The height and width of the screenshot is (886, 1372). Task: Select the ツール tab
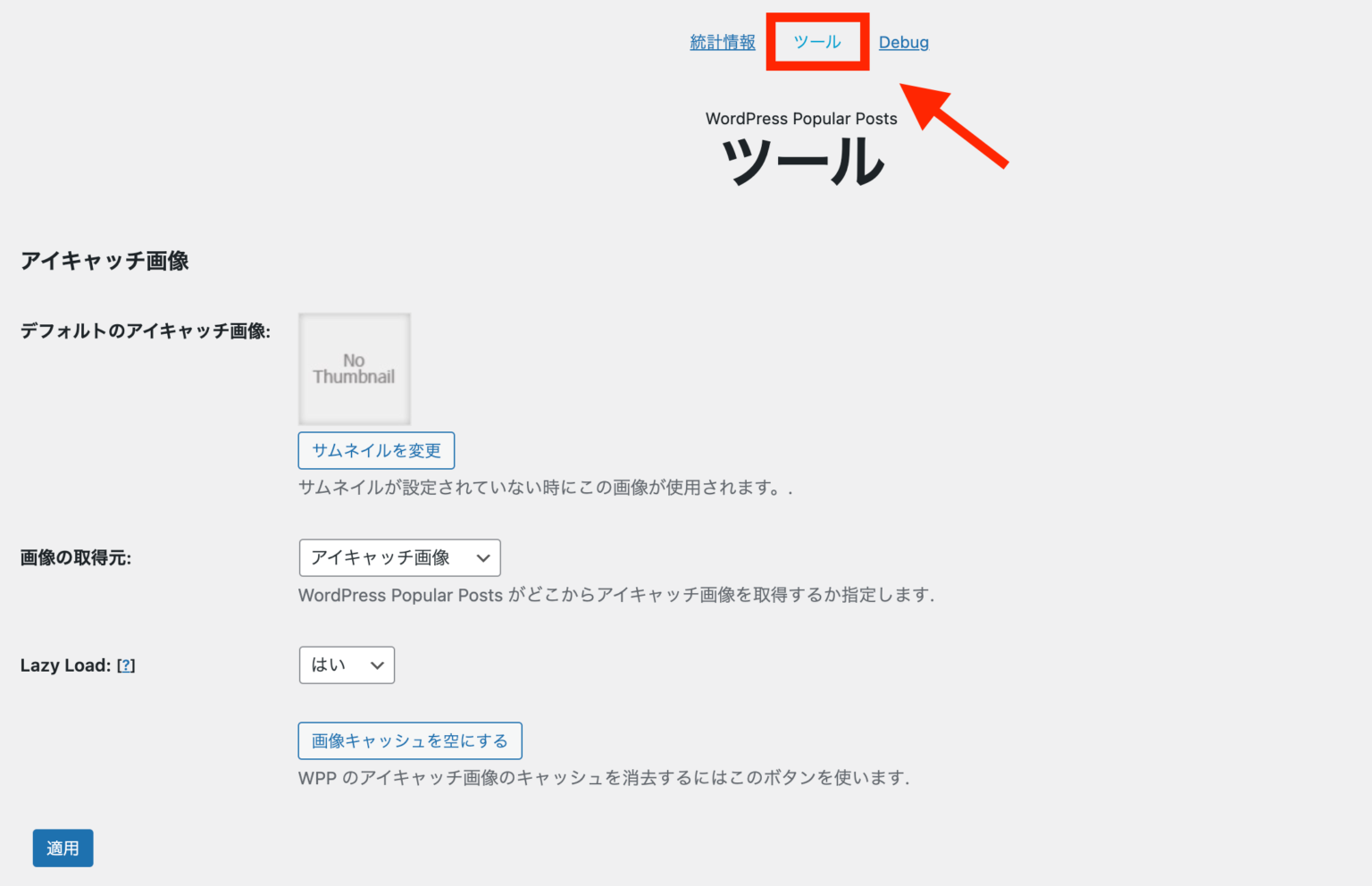tap(816, 42)
